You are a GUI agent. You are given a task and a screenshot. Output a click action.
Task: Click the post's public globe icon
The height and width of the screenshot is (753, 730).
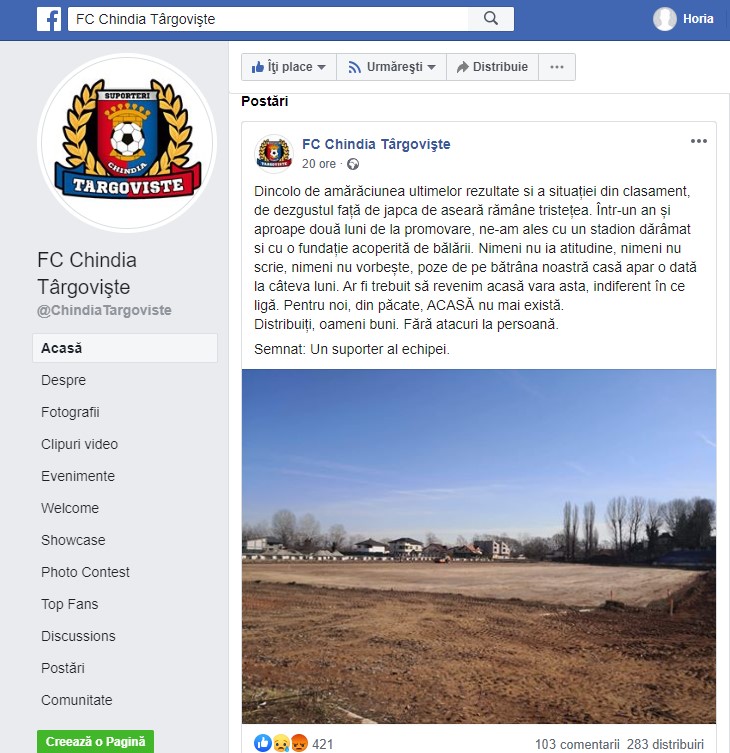coord(353,164)
